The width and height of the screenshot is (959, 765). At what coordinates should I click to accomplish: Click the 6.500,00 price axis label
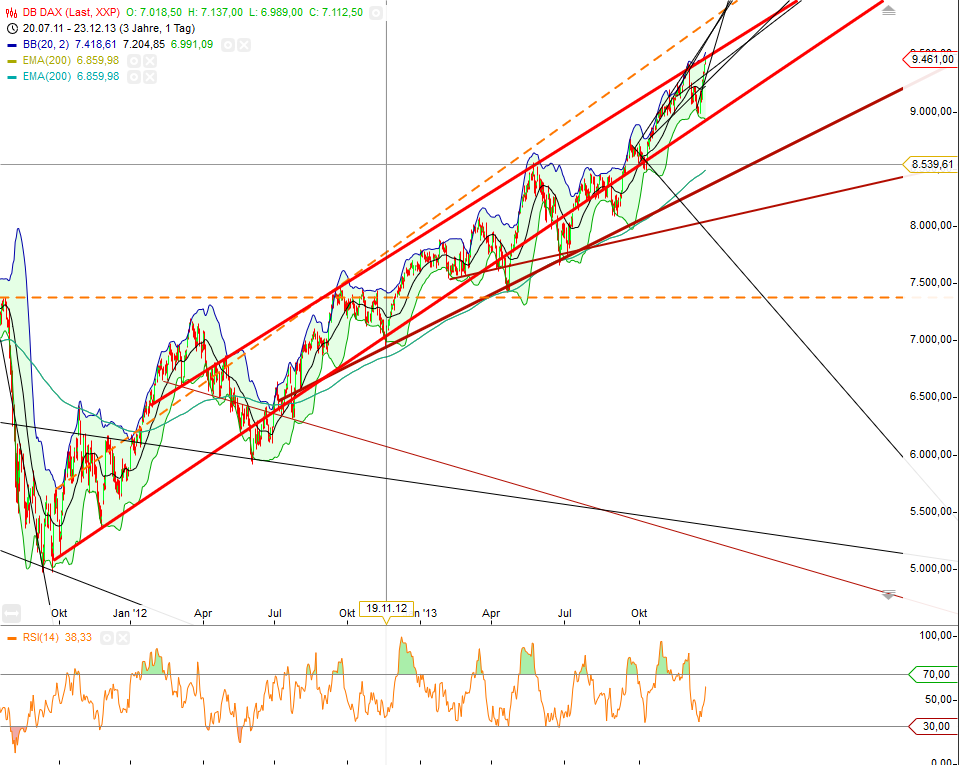click(932, 397)
